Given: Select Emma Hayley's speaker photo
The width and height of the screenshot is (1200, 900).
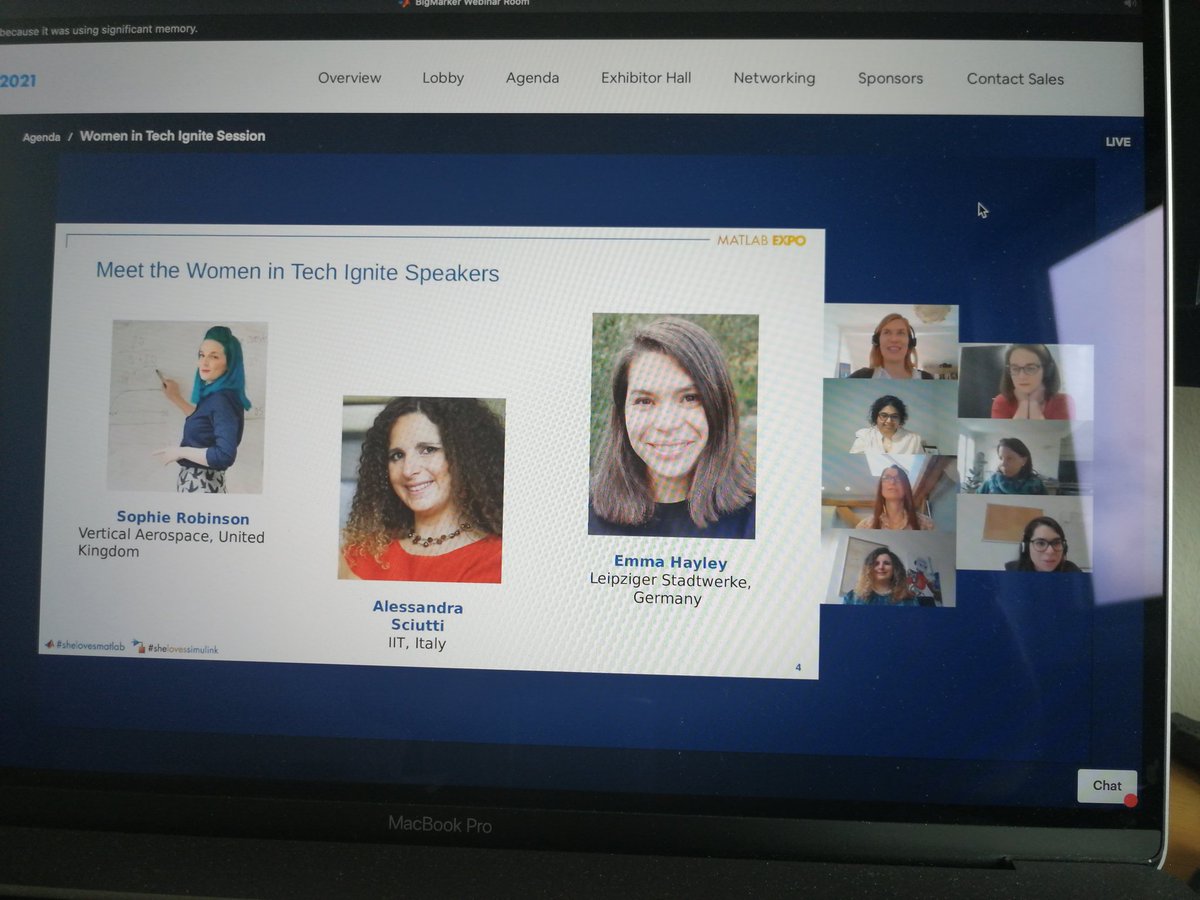Looking at the screenshot, I should [x=672, y=426].
